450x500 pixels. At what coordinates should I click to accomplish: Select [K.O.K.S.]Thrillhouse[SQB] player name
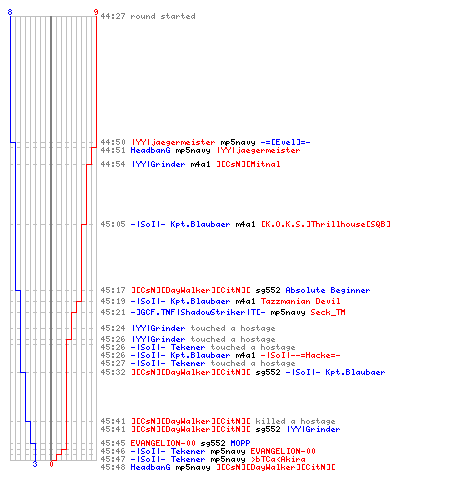pyautogui.click(x=326, y=224)
